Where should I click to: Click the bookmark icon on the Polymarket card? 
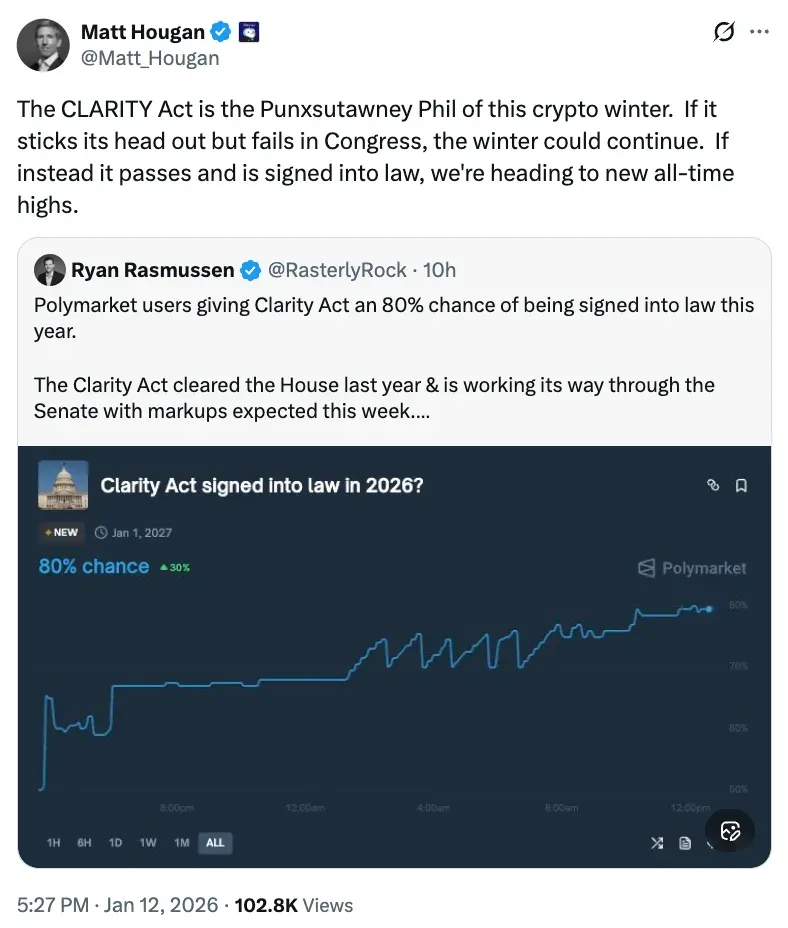[739, 485]
